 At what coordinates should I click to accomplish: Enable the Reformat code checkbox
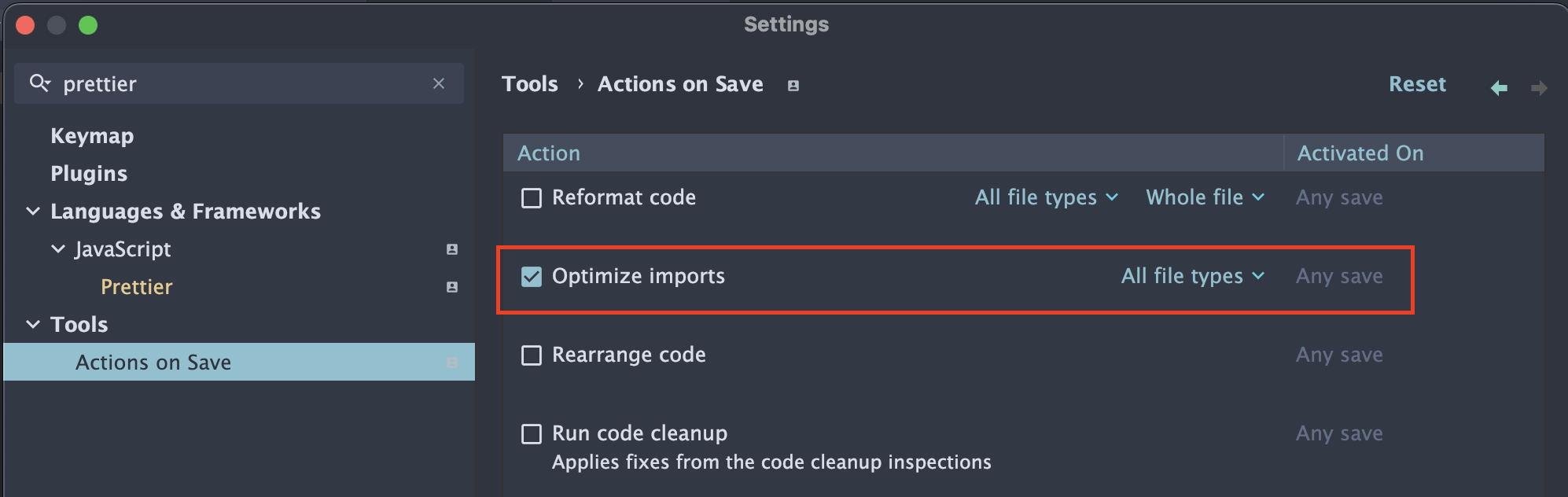532,197
